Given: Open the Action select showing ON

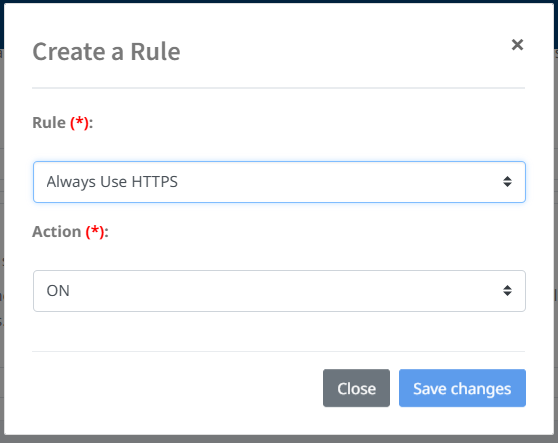Looking at the screenshot, I should [x=279, y=291].
